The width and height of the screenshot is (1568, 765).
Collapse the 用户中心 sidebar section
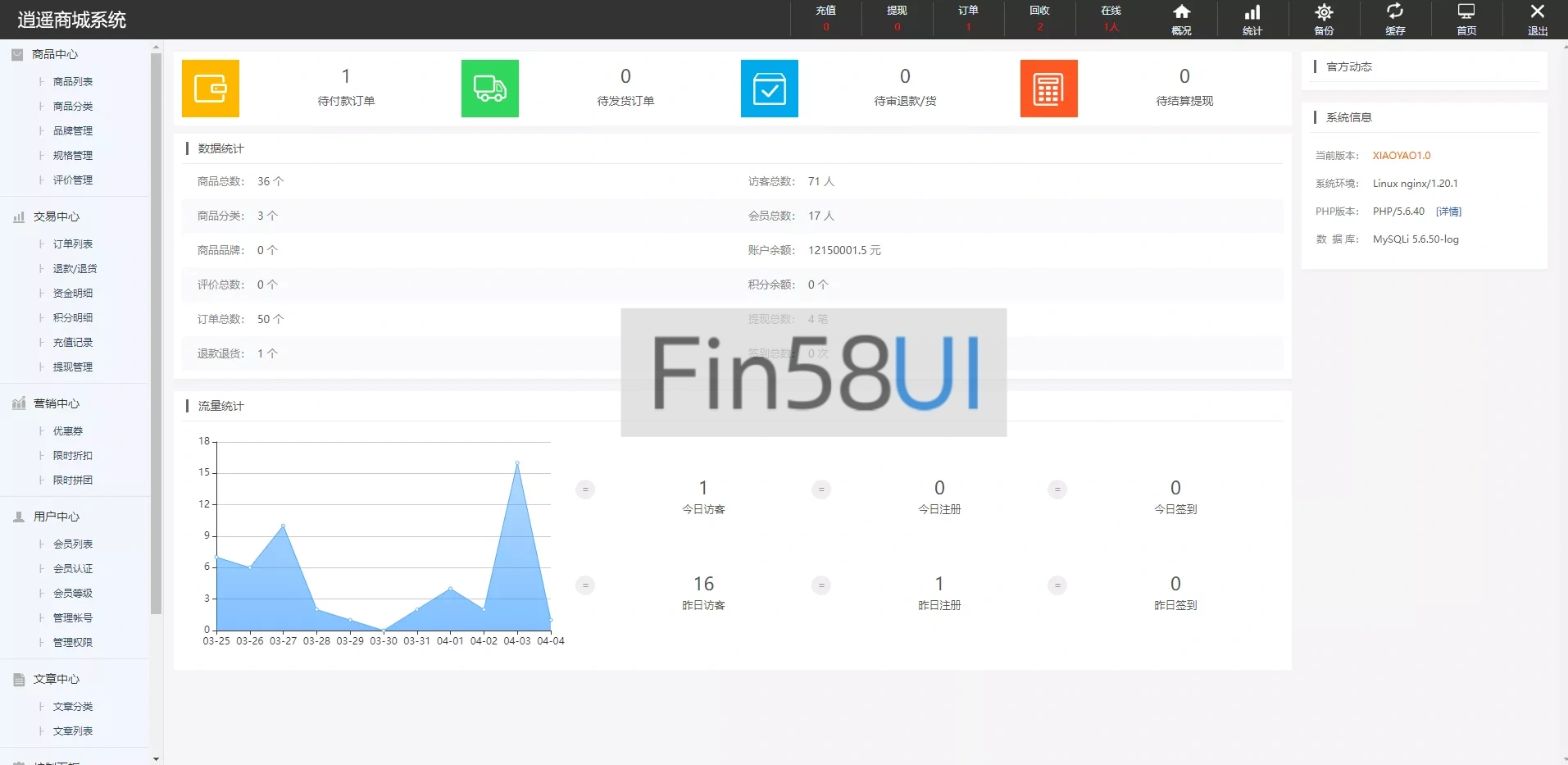coord(56,517)
